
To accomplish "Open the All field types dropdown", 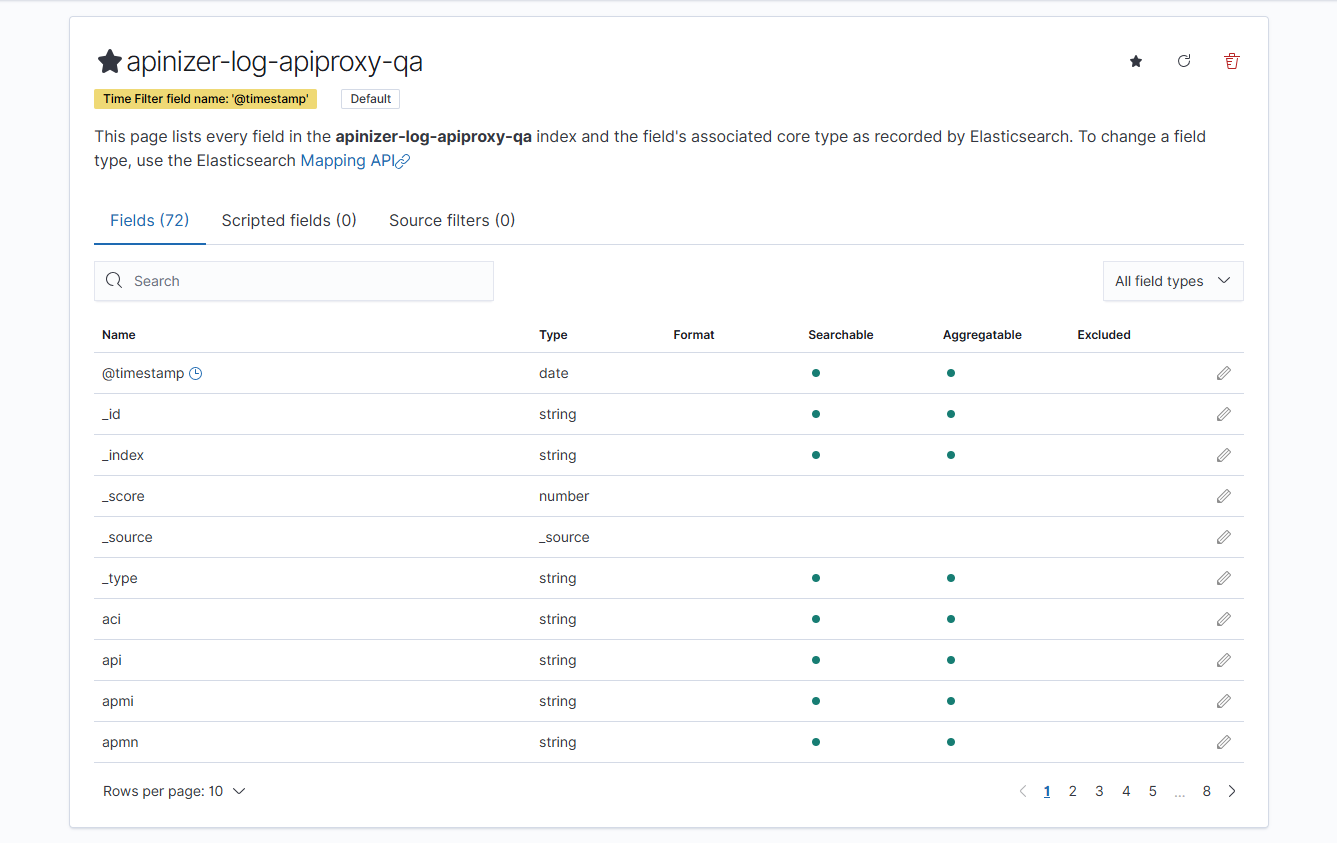I will (x=1172, y=281).
